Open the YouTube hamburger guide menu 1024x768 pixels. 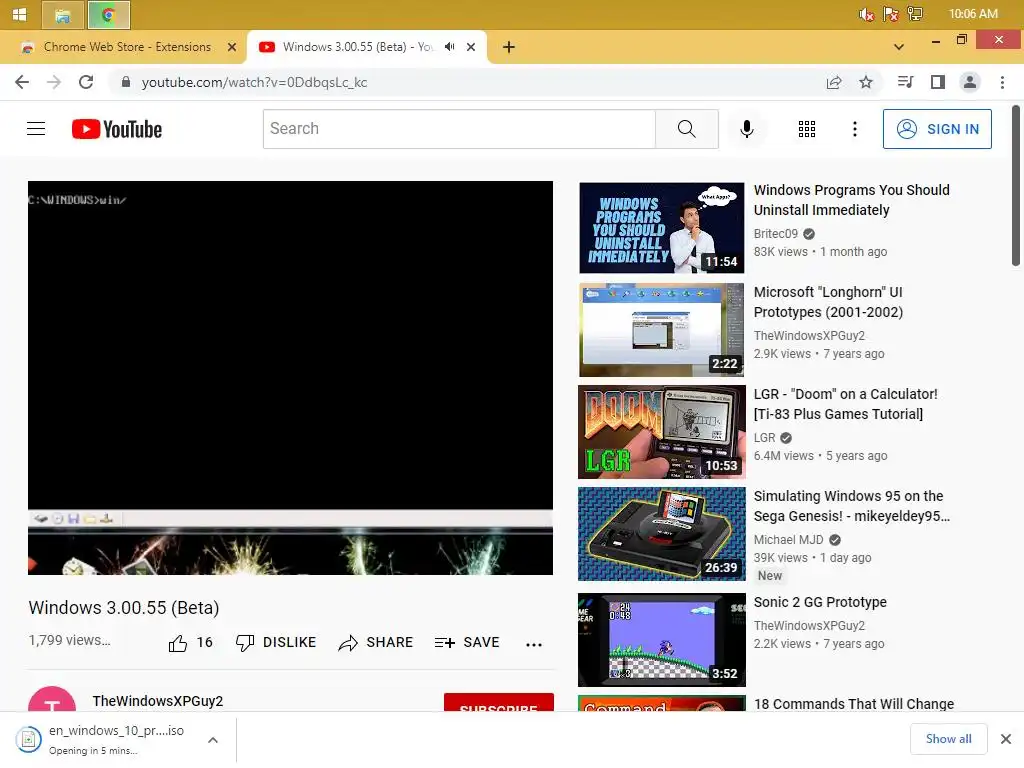coord(36,129)
